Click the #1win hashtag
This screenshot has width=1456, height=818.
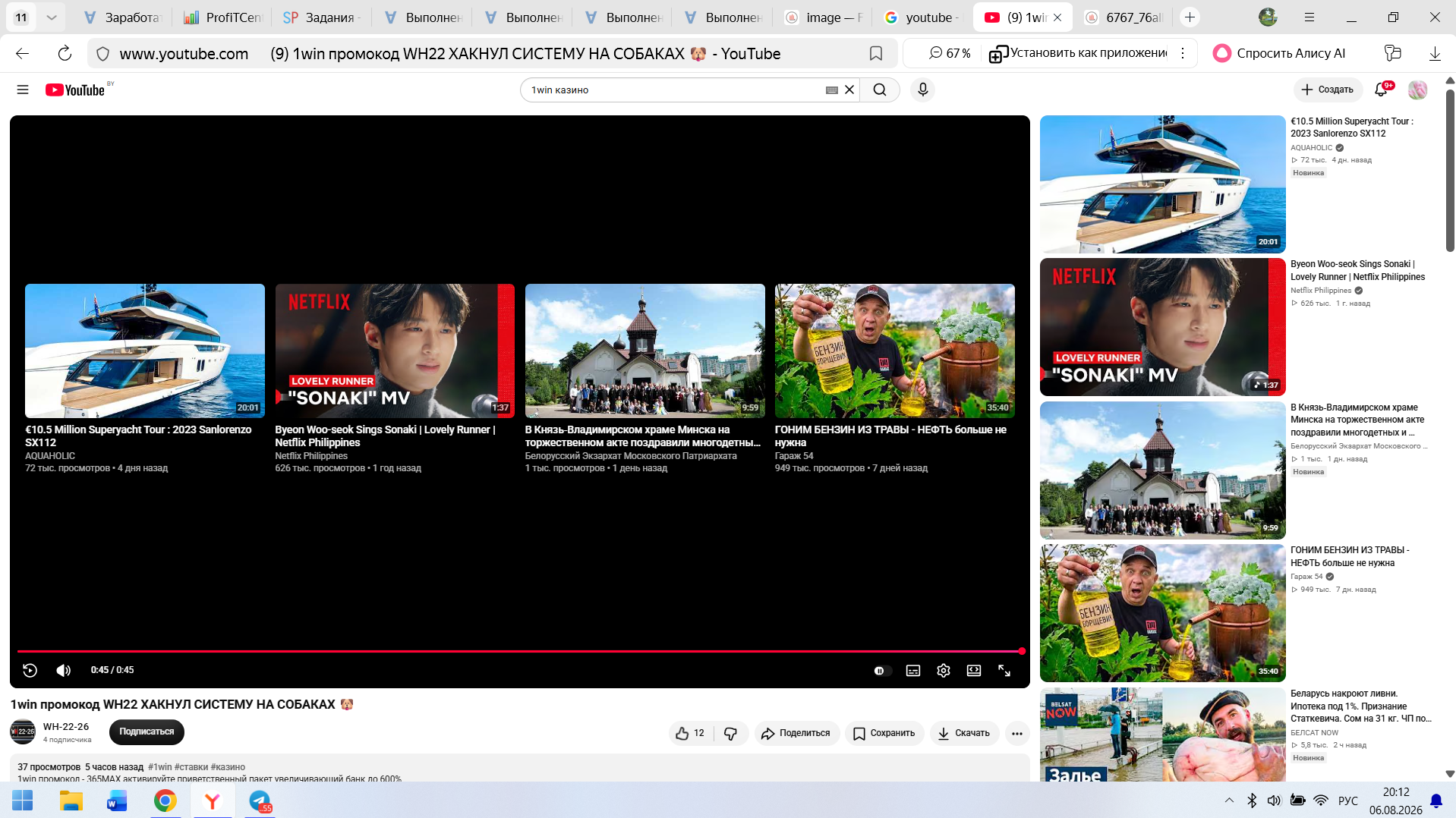click(x=160, y=767)
